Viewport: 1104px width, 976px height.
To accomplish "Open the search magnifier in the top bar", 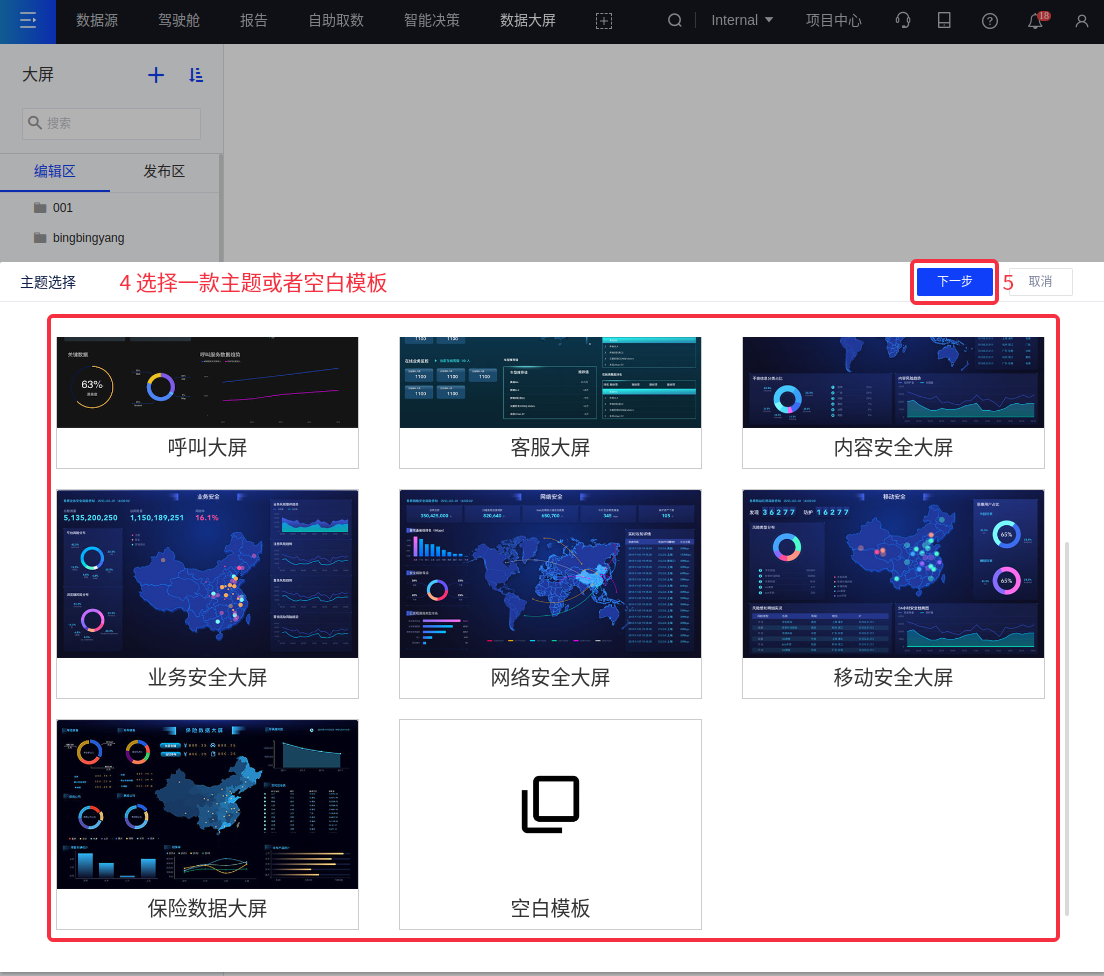I will pyautogui.click(x=675, y=20).
